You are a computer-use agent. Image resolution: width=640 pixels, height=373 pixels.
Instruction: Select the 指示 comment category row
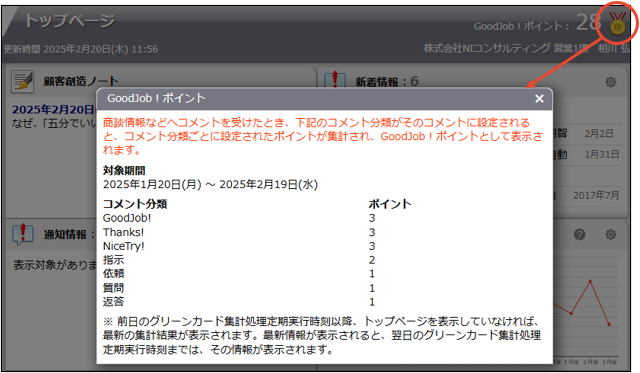pos(239,260)
